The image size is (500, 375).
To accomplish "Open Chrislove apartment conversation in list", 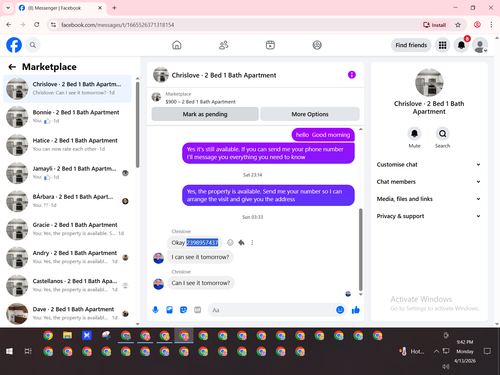I will (68, 89).
